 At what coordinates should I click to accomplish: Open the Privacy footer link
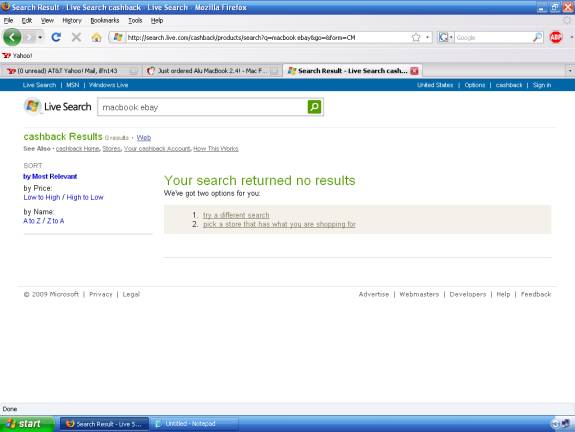coord(101,294)
